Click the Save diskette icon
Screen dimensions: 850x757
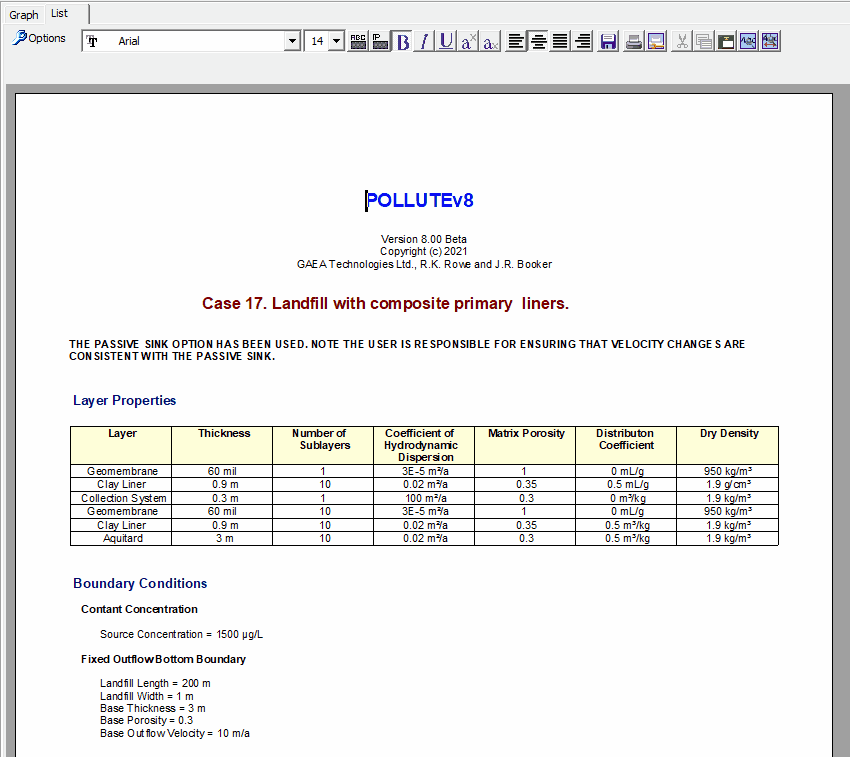[608, 41]
